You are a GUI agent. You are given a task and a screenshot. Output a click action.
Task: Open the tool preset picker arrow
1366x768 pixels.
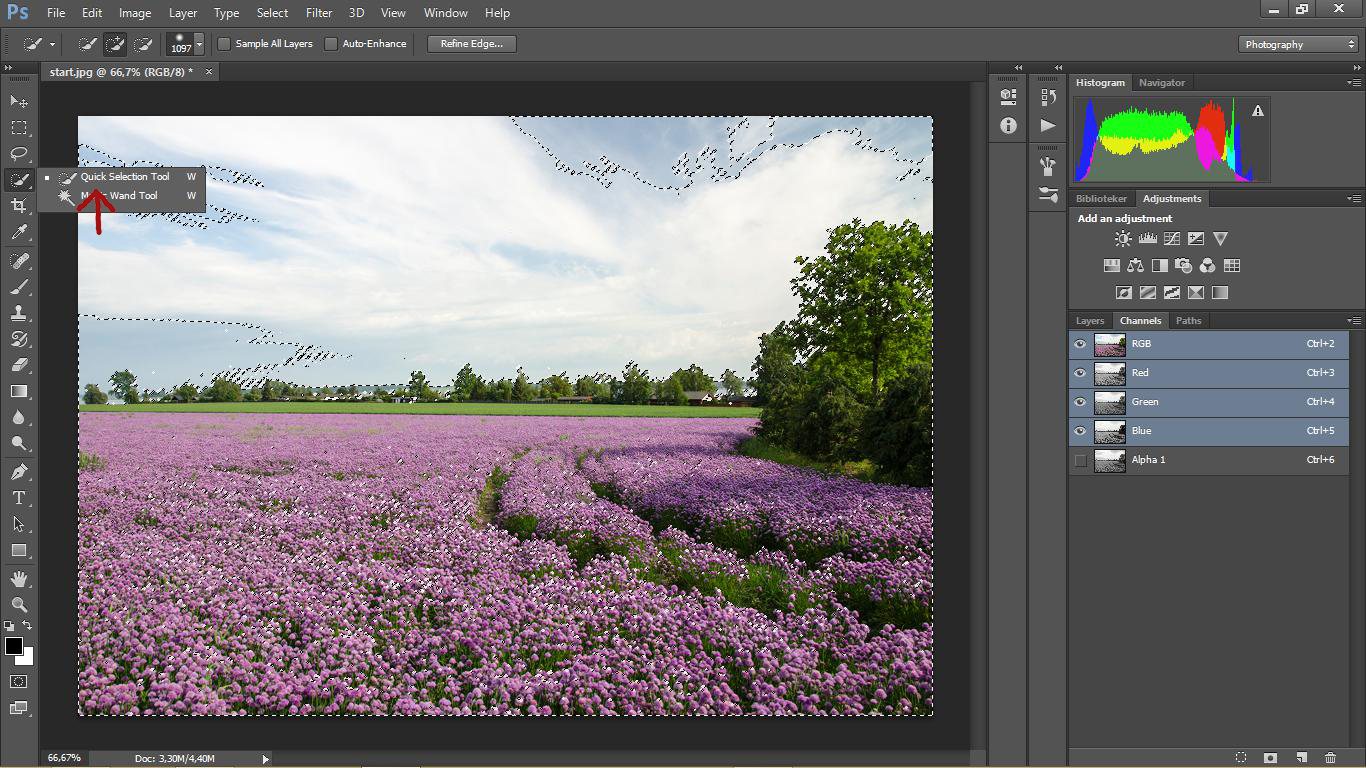tap(52, 44)
